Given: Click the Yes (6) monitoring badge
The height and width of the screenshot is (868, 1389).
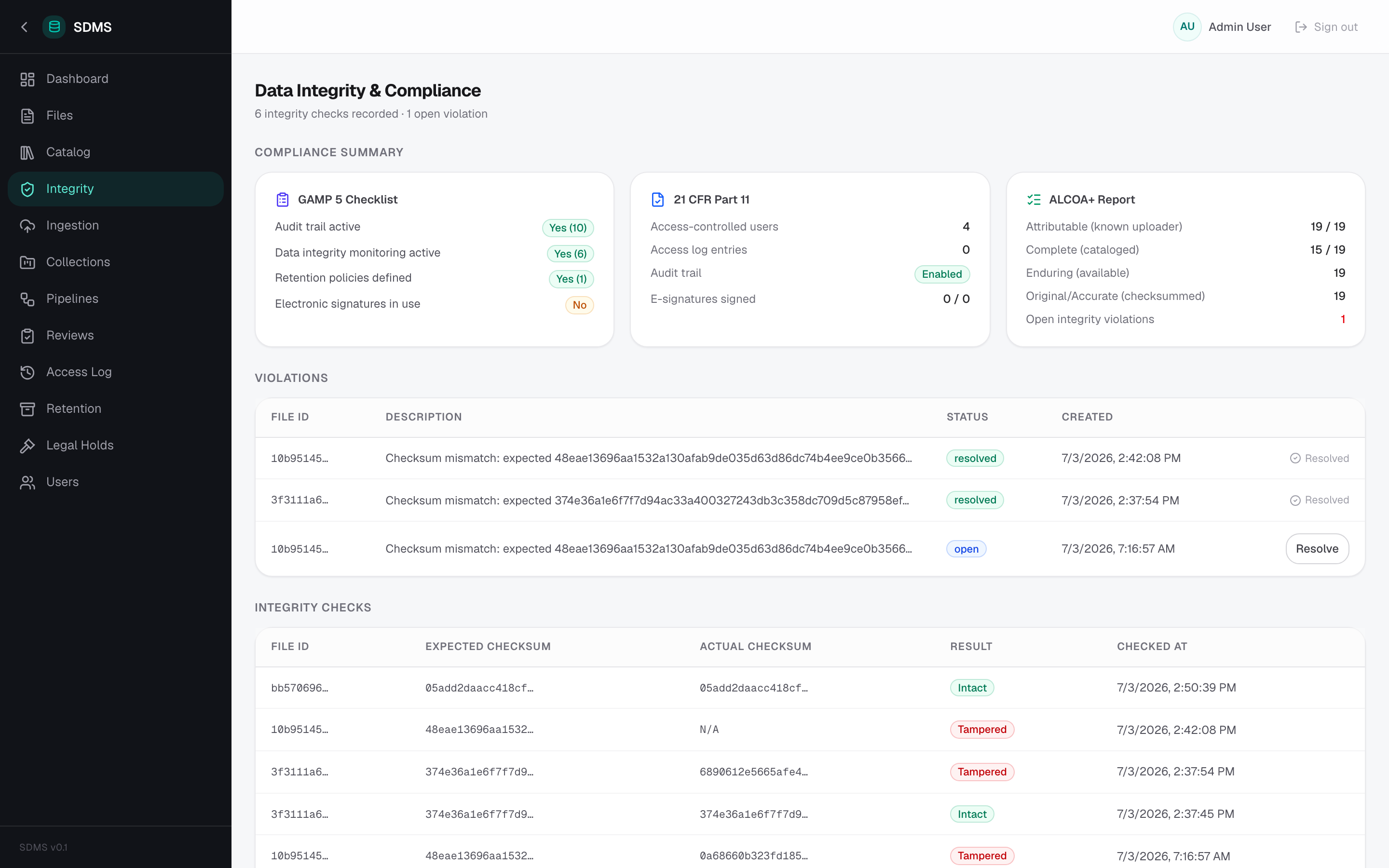Looking at the screenshot, I should 570,254.
